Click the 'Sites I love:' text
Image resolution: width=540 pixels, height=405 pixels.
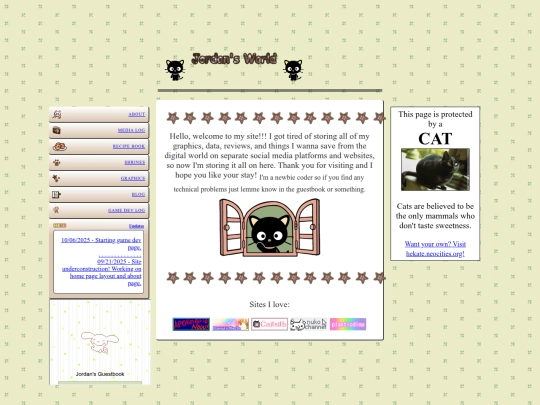pos(269,304)
